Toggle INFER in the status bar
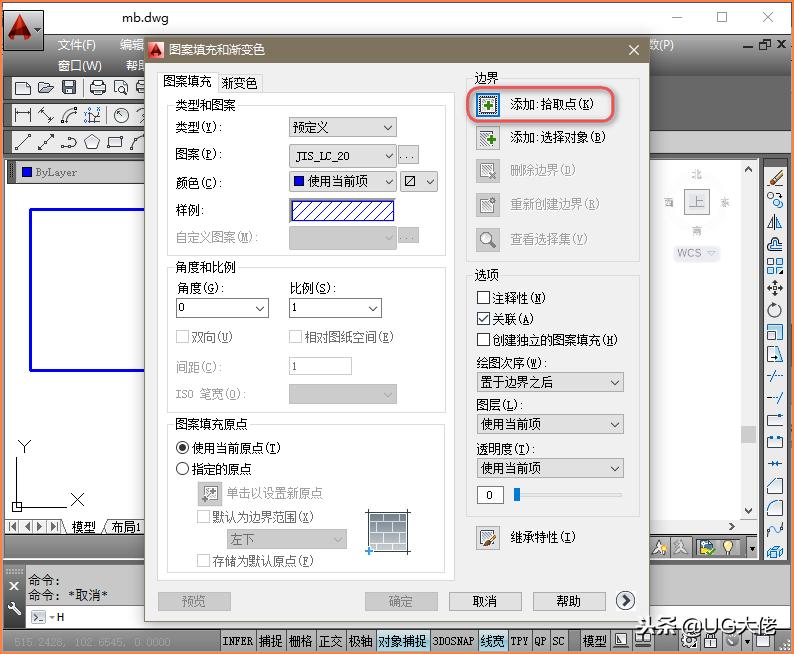This screenshot has height=654, width=794. click(x=237, y=641)
